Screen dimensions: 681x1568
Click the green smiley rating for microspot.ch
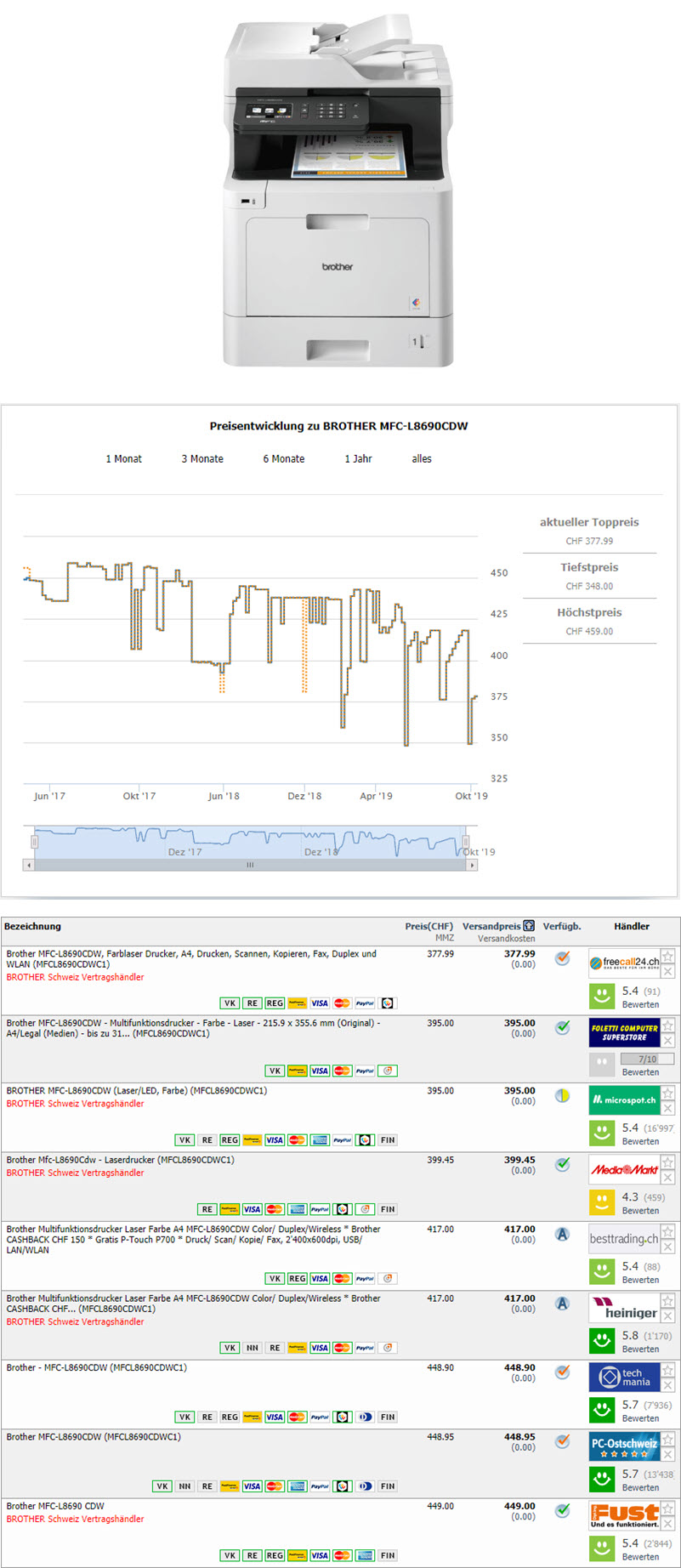click(x=602, y=1132)
